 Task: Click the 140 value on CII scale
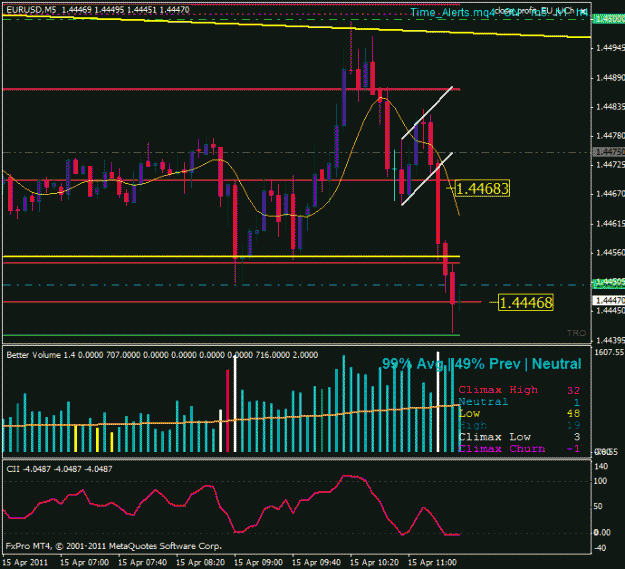coord(601,466)
